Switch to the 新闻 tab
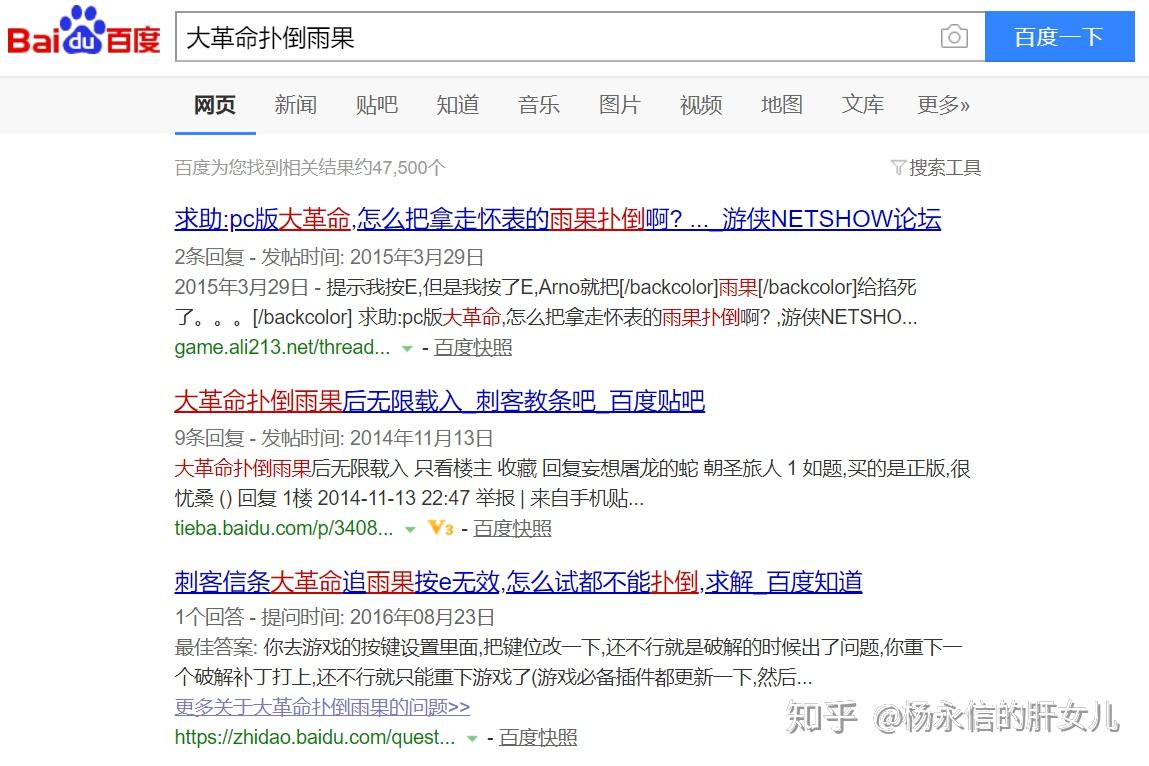This screenshot has height=766, width=1149. 295,105
